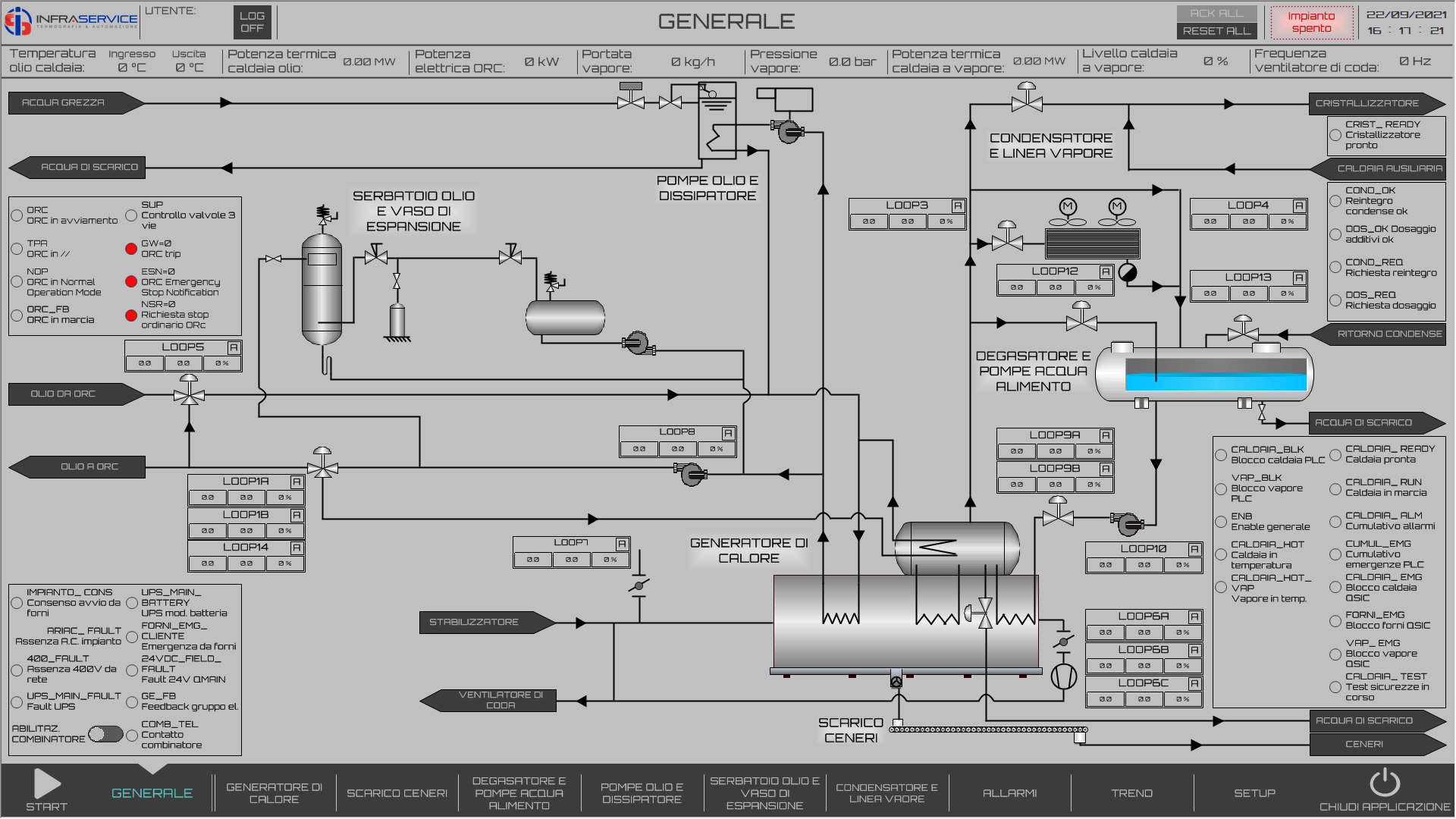Viewport: 1456px width, 819px height.
Task: Click the tail fan blower icon
Action: coord(1063,676)
